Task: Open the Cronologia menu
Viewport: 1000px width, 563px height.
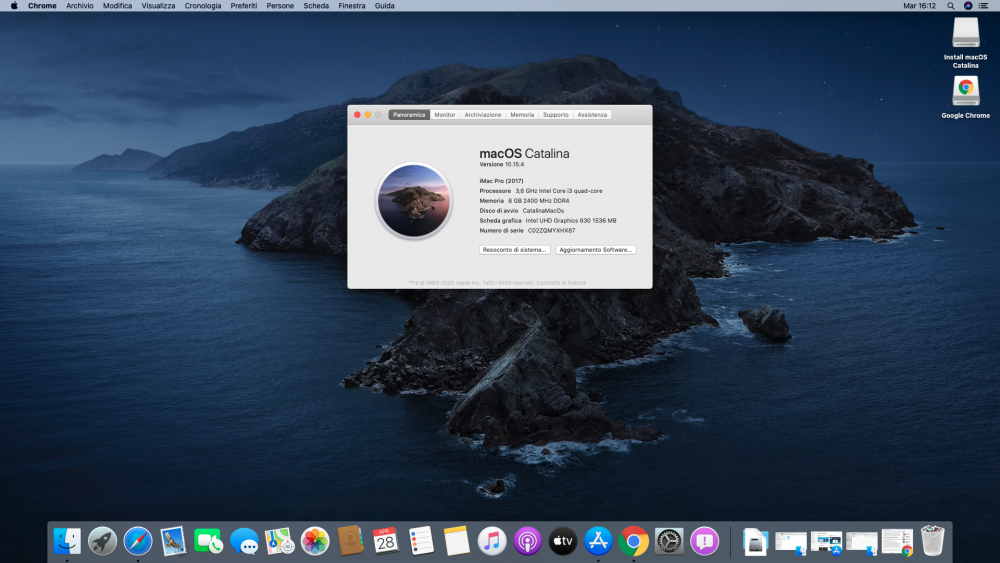Action: 203,6
